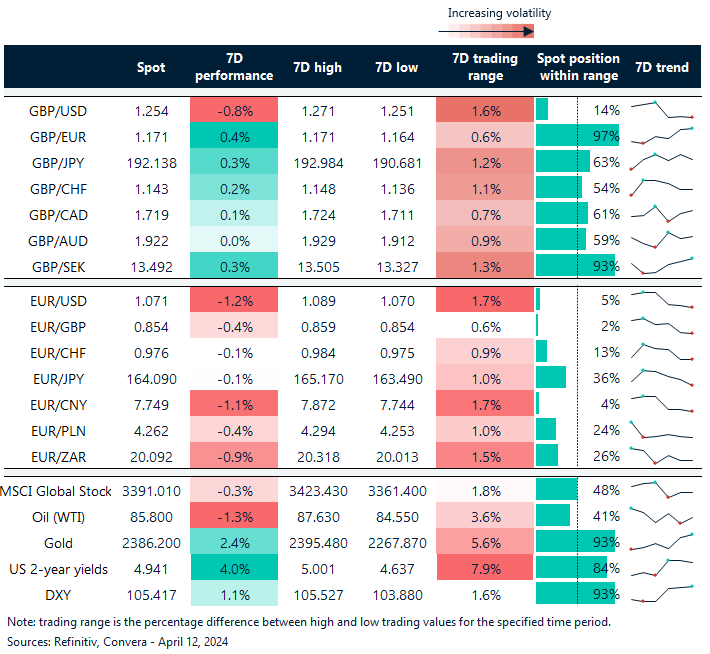Click the GBP/SEK 7D trend sparkline

click(661, 265)
